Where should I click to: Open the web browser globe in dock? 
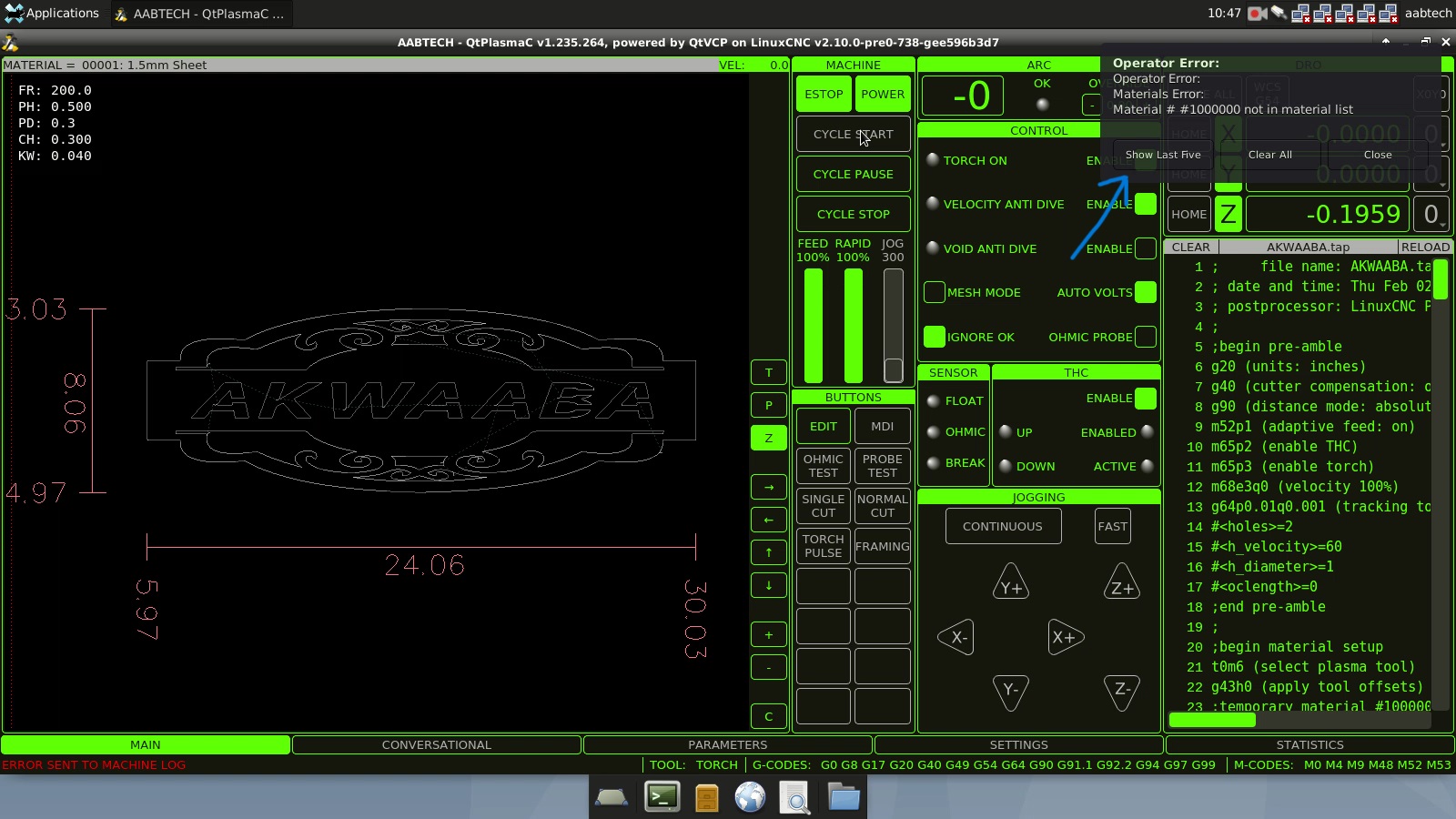[x=750, y=797]
